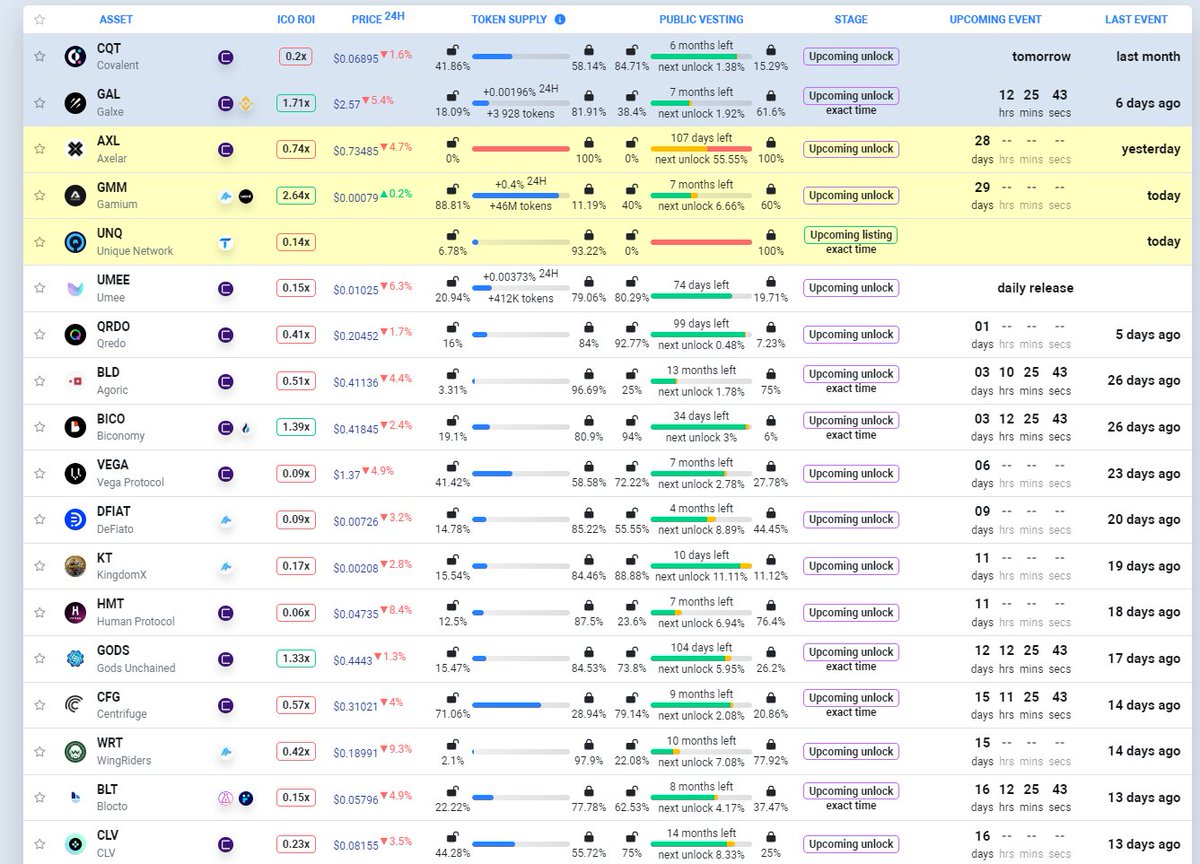The height and width of the screenshot is (864, 1200).
Task: Open the Agoric BLD logo icon
Action: click(75, 381)
